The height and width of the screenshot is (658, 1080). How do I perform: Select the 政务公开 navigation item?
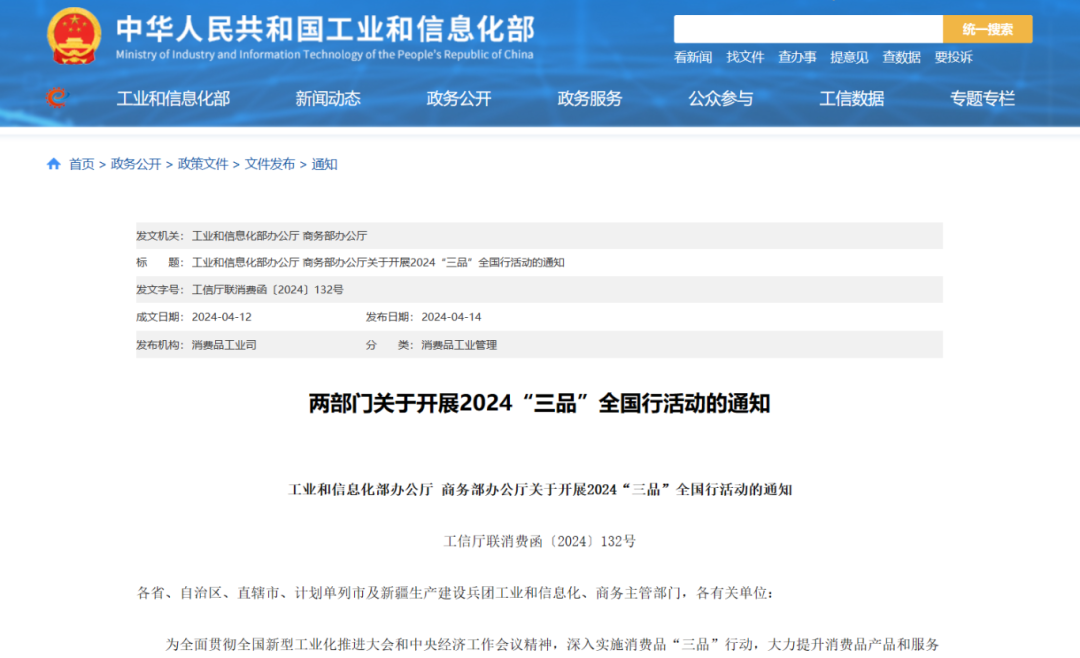point(459,98)
